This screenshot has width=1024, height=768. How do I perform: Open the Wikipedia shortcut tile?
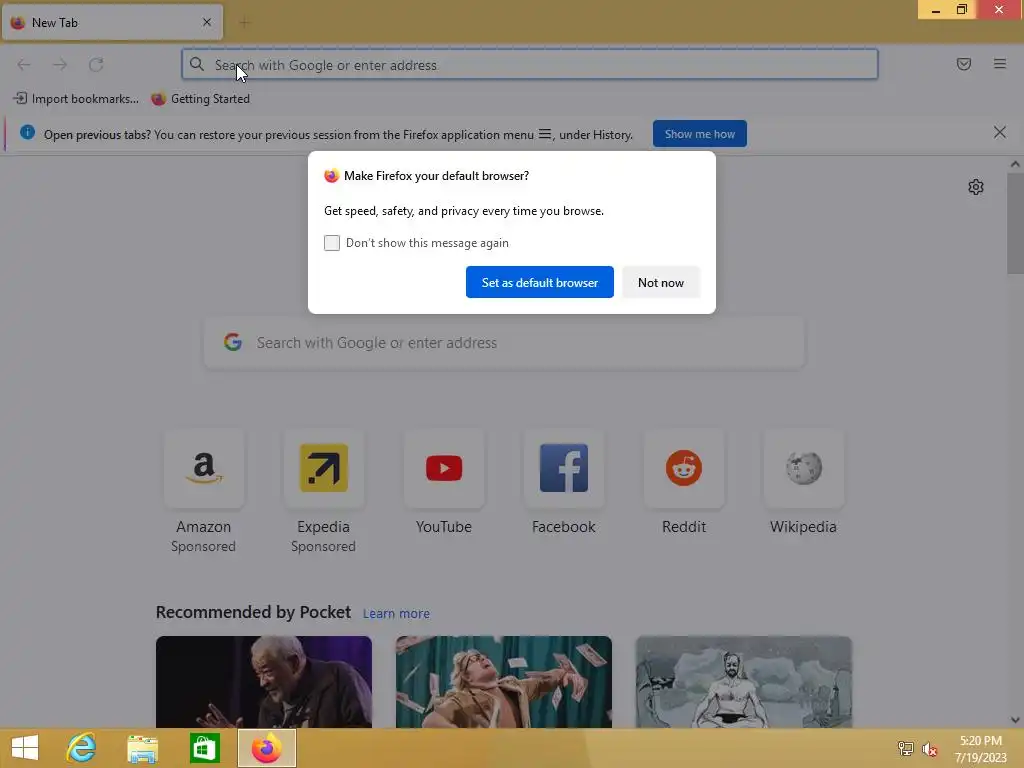[803, 468]
